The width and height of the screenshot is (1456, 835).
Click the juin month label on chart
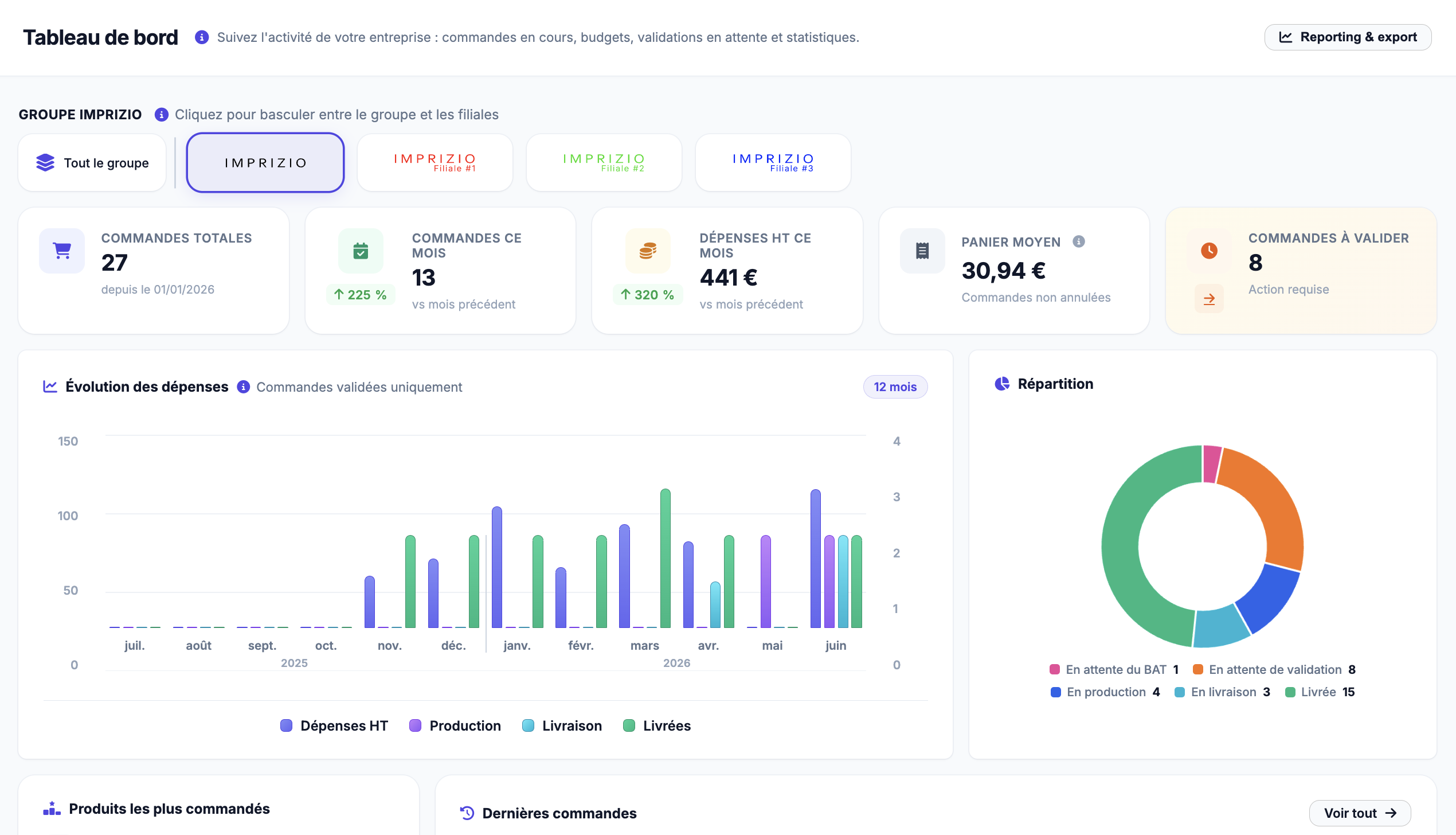836,646
